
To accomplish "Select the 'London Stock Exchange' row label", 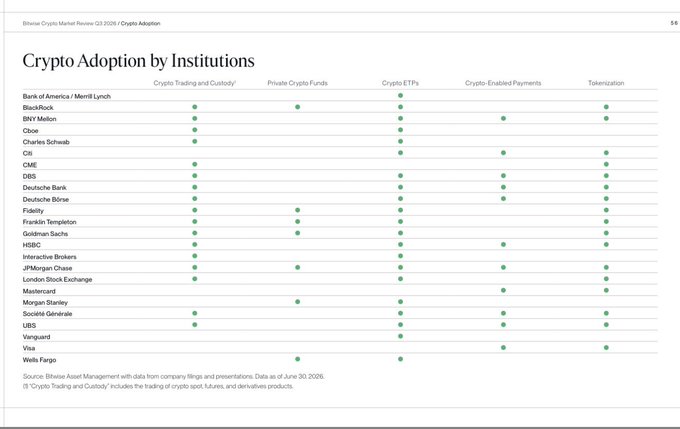I will pyautogui.click(x=57, y=279).
